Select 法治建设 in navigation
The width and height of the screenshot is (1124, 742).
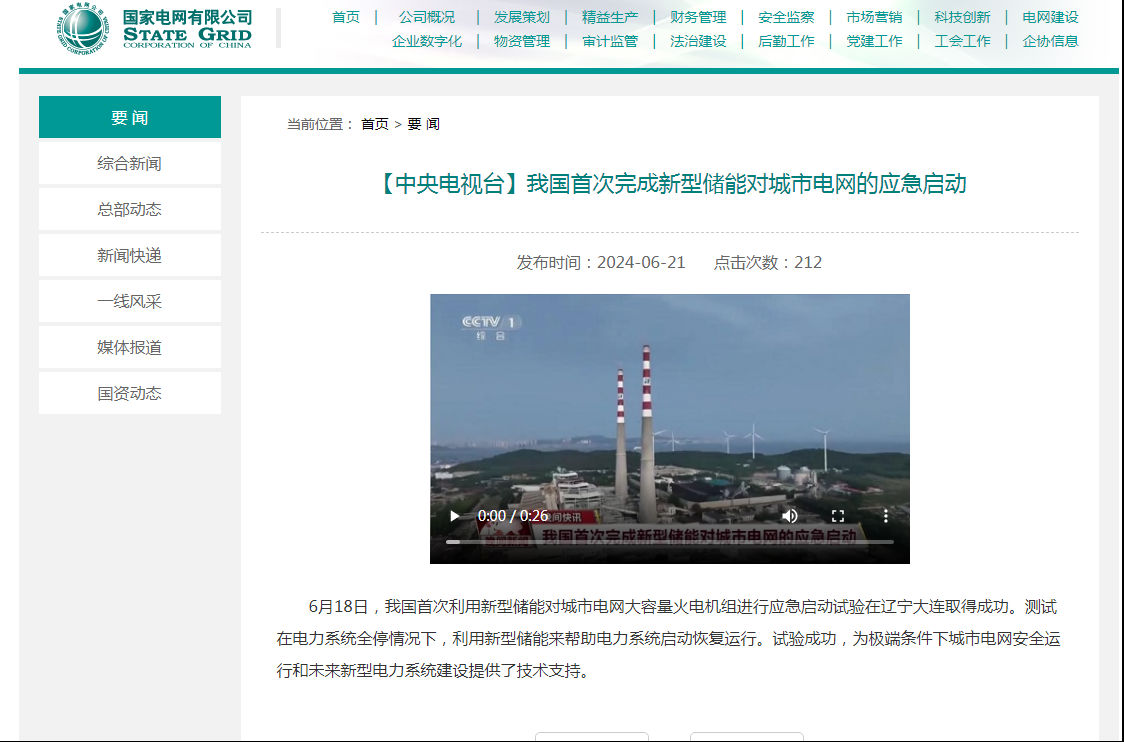coord(698,42)
